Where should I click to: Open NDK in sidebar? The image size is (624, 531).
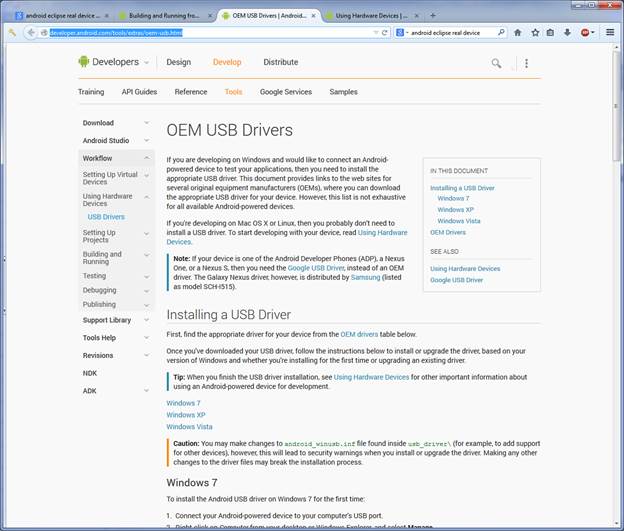point(90,373)
